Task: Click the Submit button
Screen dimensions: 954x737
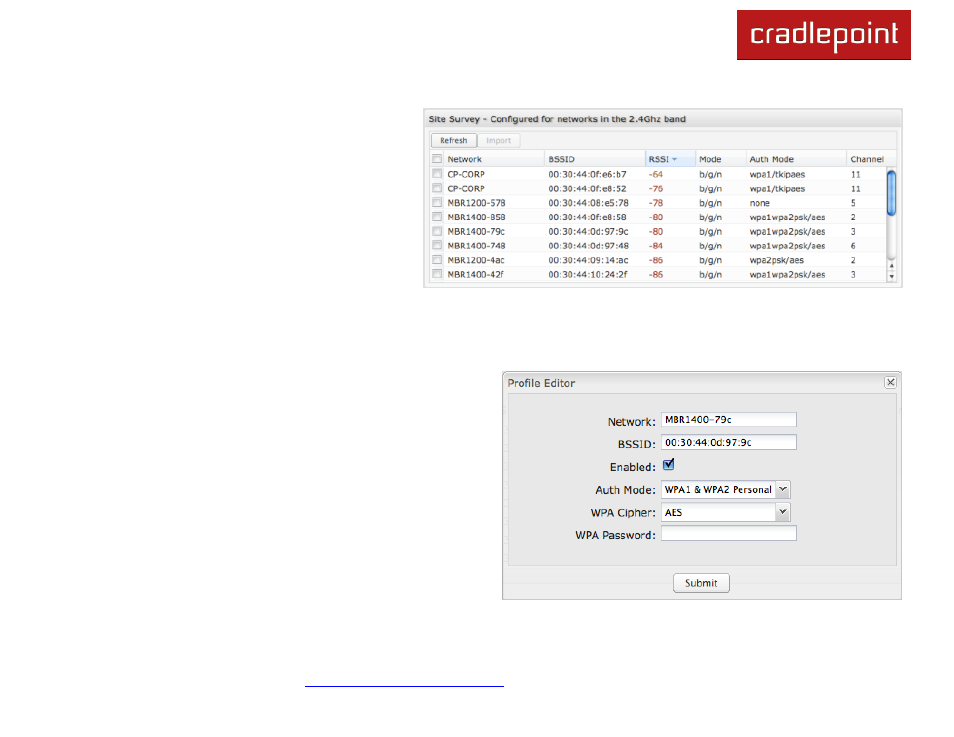Action: (x=701, y=583)
